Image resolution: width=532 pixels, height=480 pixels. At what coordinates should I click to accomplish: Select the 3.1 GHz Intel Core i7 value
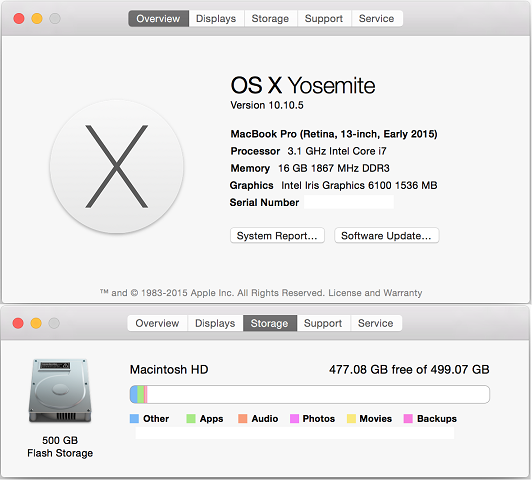(337, 151)
